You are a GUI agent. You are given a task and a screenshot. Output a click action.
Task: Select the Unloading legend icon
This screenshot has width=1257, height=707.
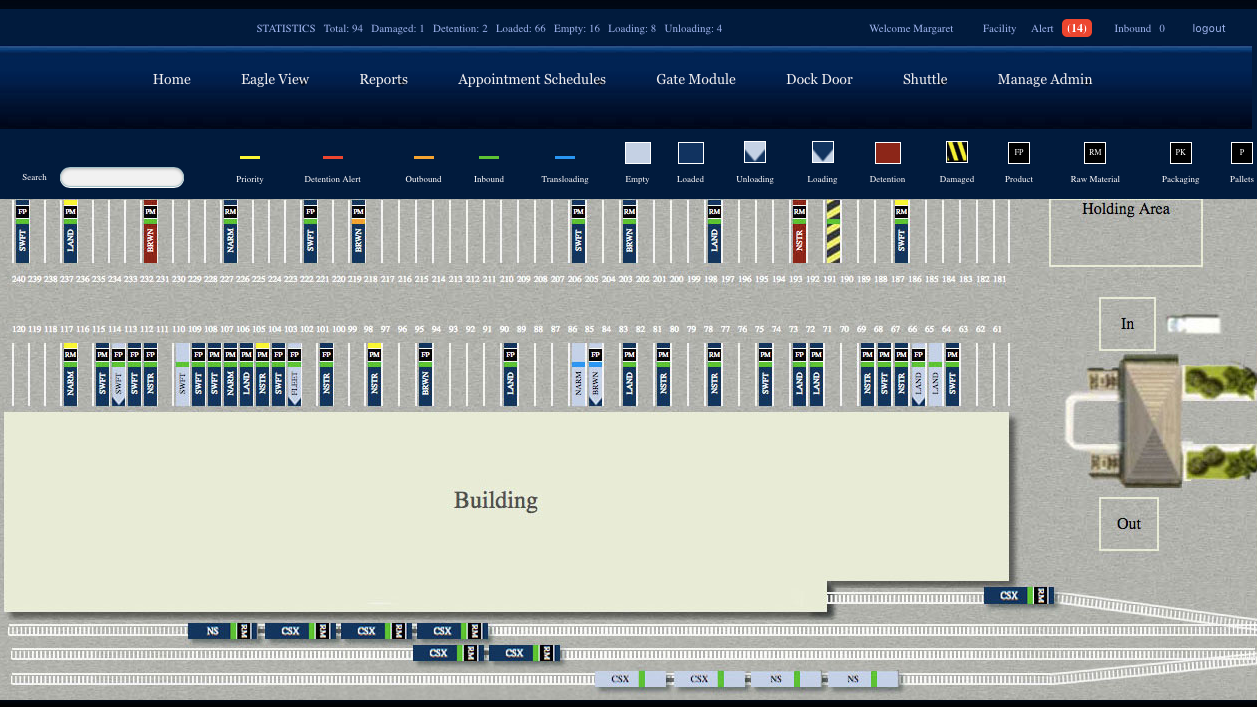[x=754, y=153]
